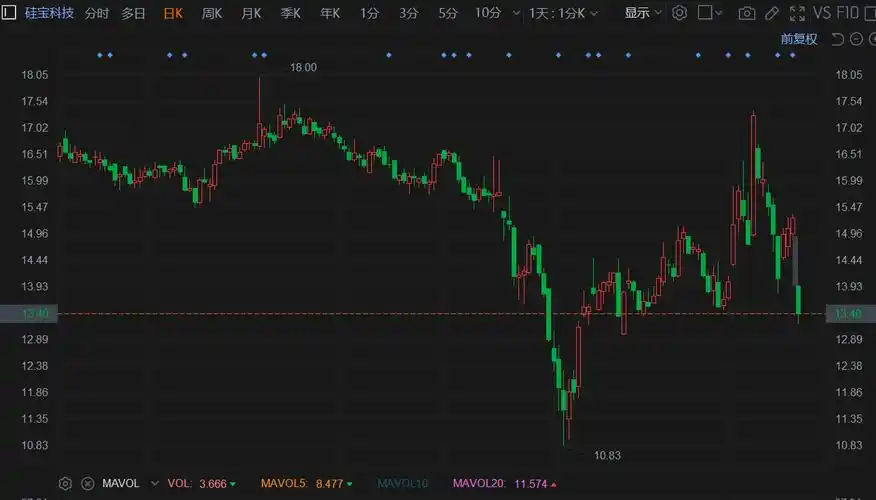Switch to the 分时 tab

(x=96, y=13)
